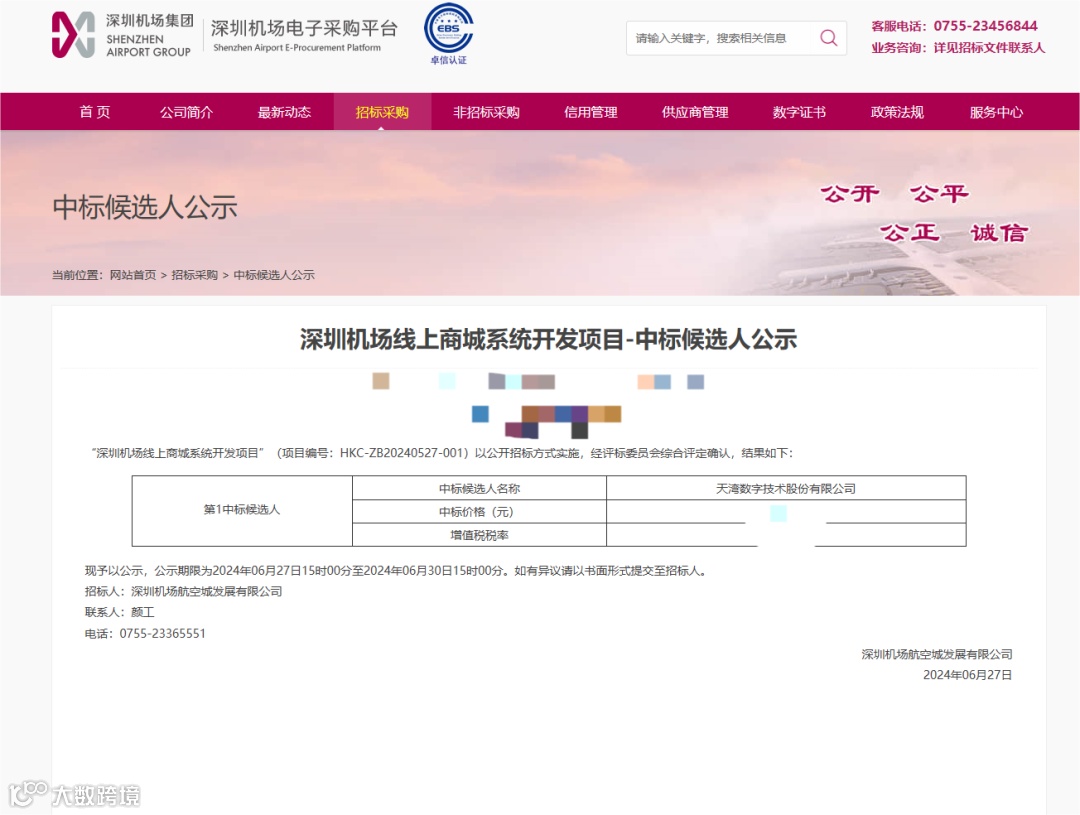Open the 首页 menu item
1080x815 pixels.
tap(95, 112)
